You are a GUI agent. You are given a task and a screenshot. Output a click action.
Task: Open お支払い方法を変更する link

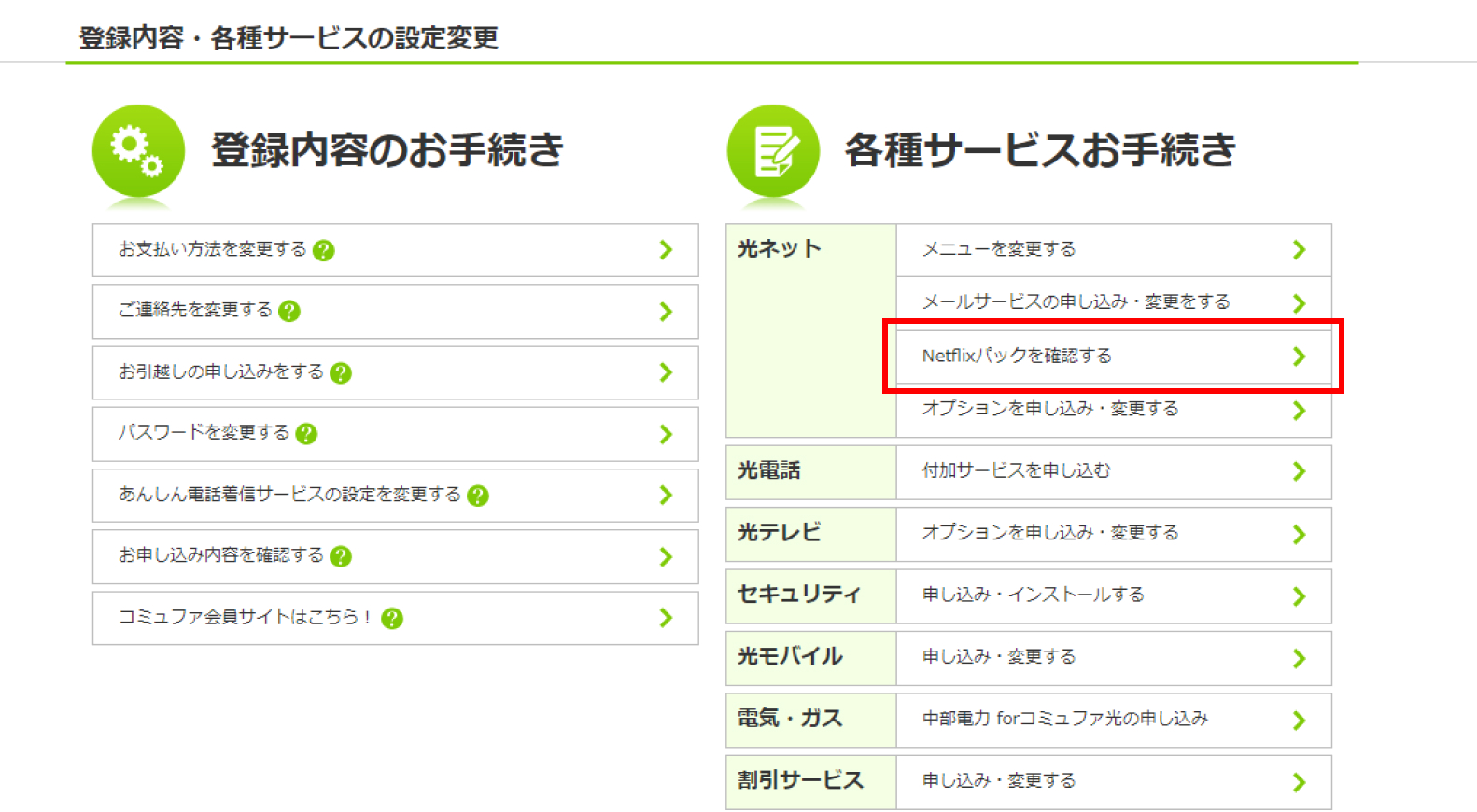click(395, 250)
